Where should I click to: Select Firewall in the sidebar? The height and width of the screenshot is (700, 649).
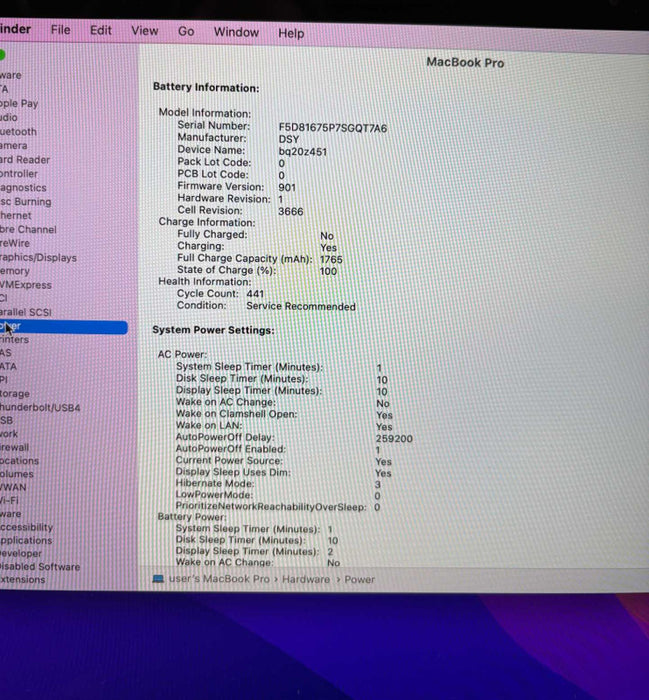[x=14, y=447]
